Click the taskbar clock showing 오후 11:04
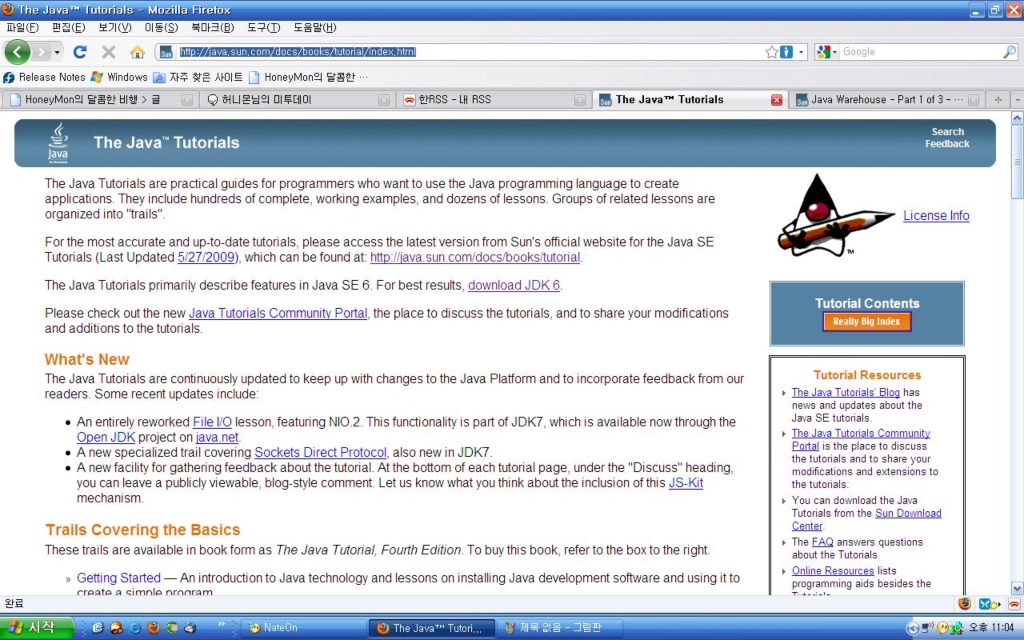The width and height of the screenshot is (1024, 640). (x=991, y=628)
